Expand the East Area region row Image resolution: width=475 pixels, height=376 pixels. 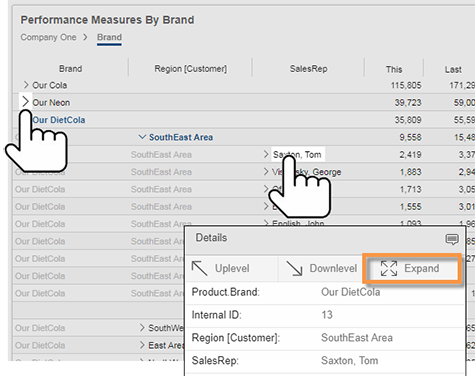coord(142,345)
